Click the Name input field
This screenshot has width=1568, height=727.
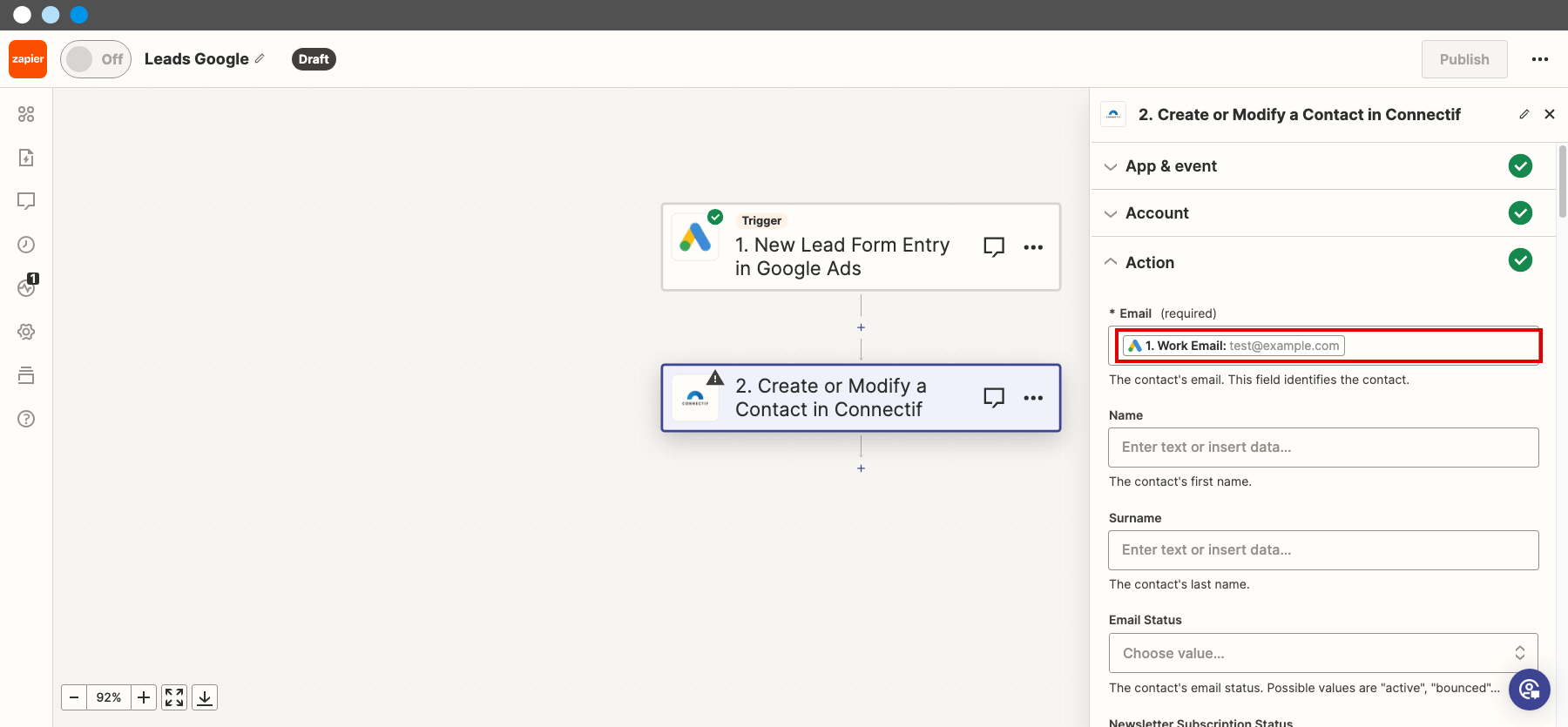(x=1323, y=448)
